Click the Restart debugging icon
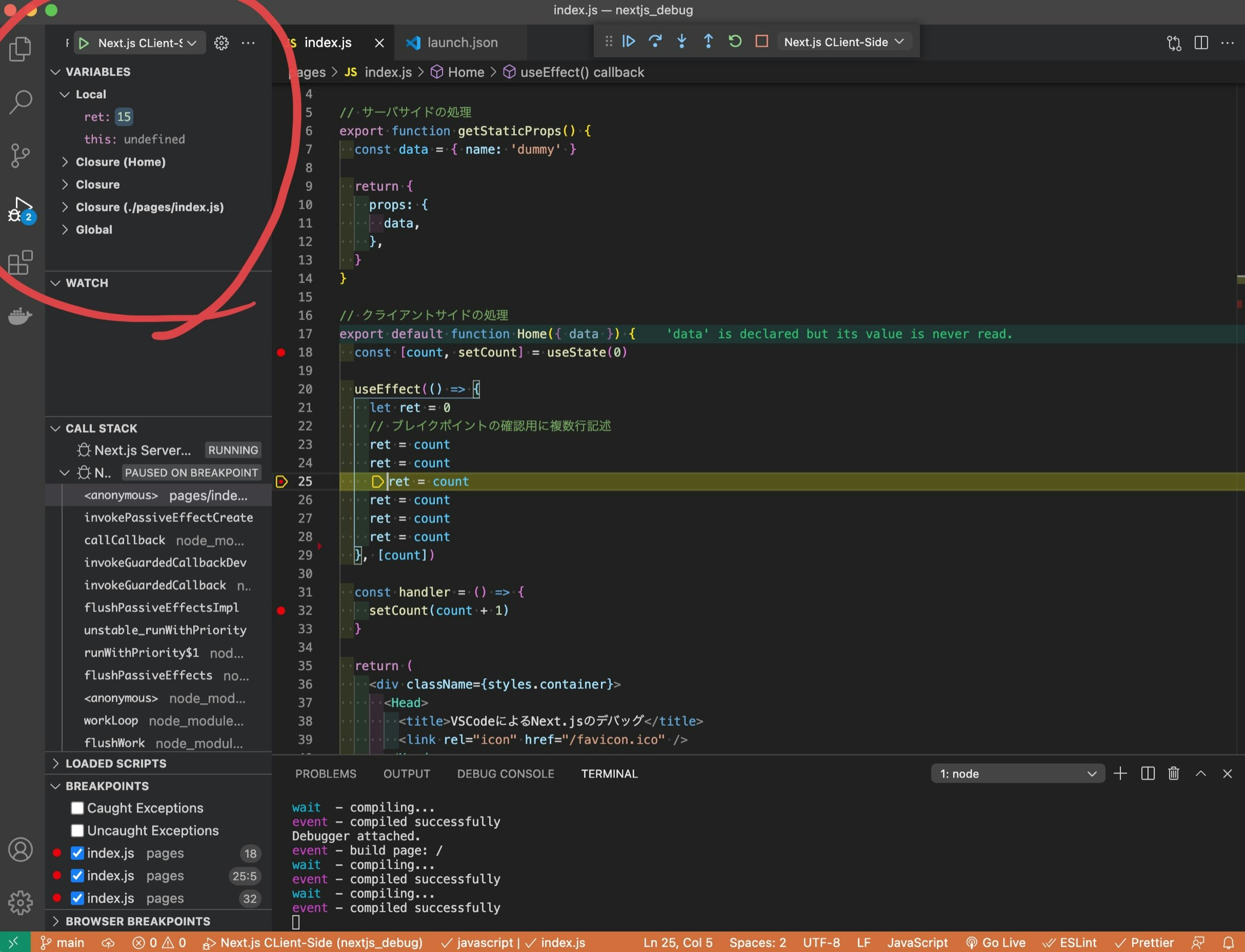 735,41
